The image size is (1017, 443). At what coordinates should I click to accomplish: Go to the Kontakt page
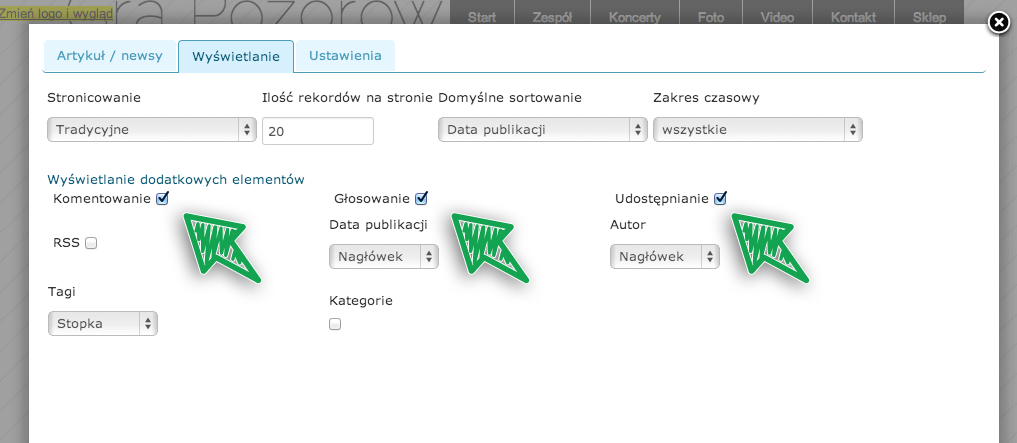coord(854,18)
